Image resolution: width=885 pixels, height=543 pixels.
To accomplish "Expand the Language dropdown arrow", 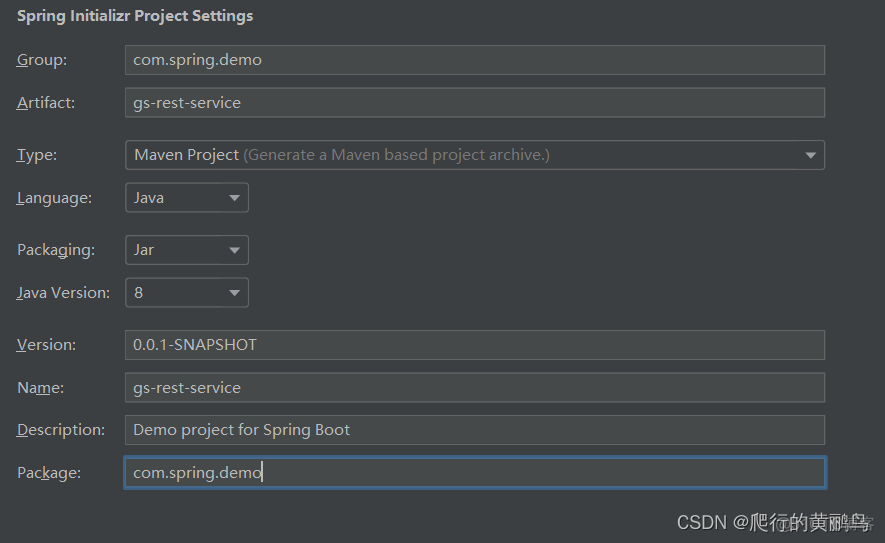I will tap(234, 198).
